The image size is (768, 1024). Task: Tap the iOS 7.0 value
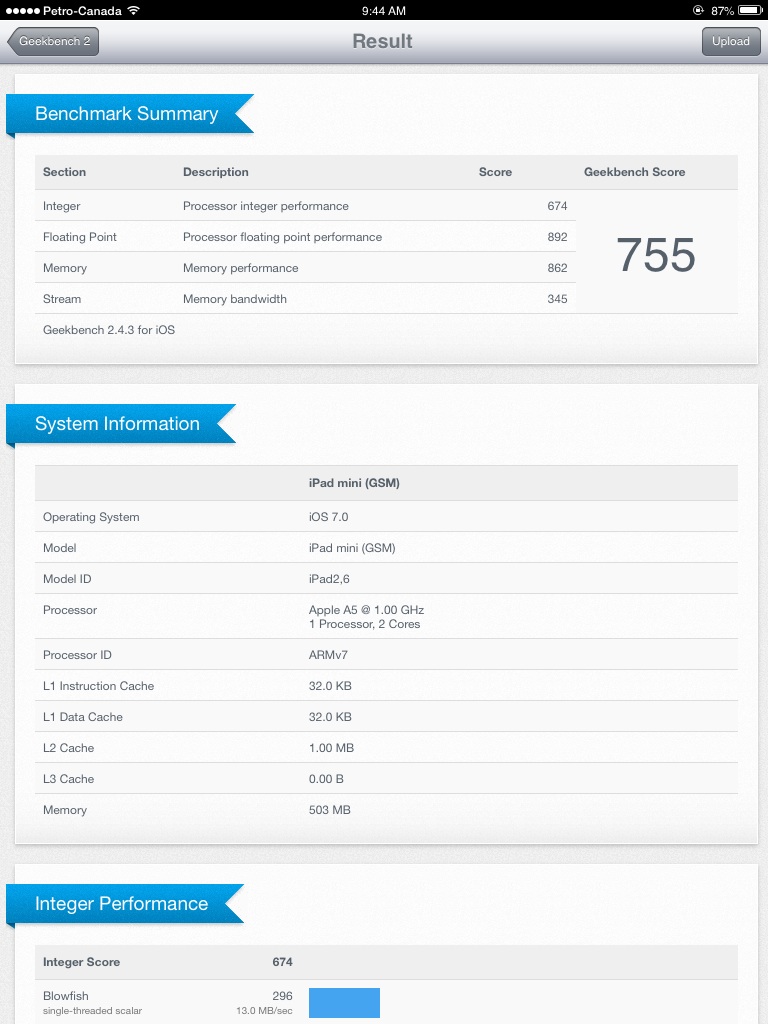(x=328, y=517)
